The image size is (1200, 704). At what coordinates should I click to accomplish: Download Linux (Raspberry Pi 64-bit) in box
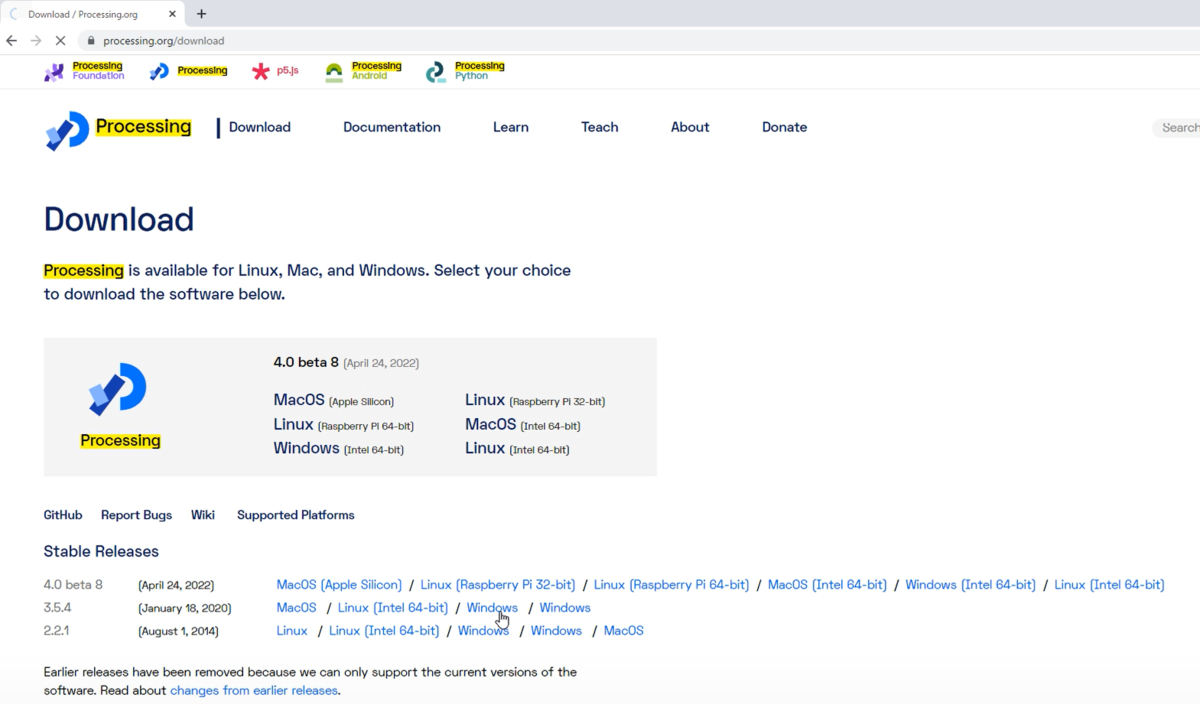click(344, 424)
